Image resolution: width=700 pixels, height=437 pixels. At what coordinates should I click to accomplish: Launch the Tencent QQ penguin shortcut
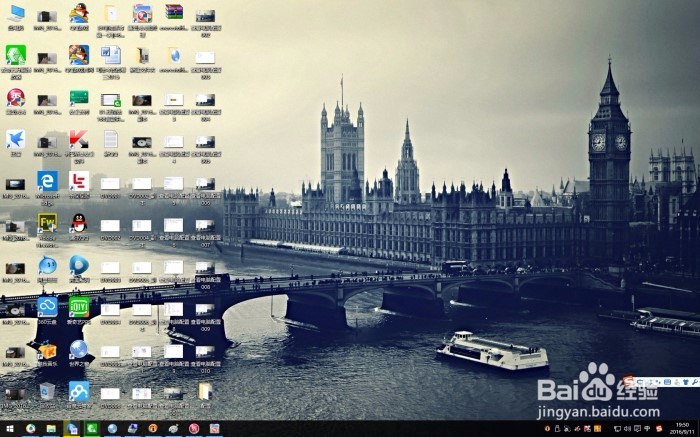click(x=79, y=223)
